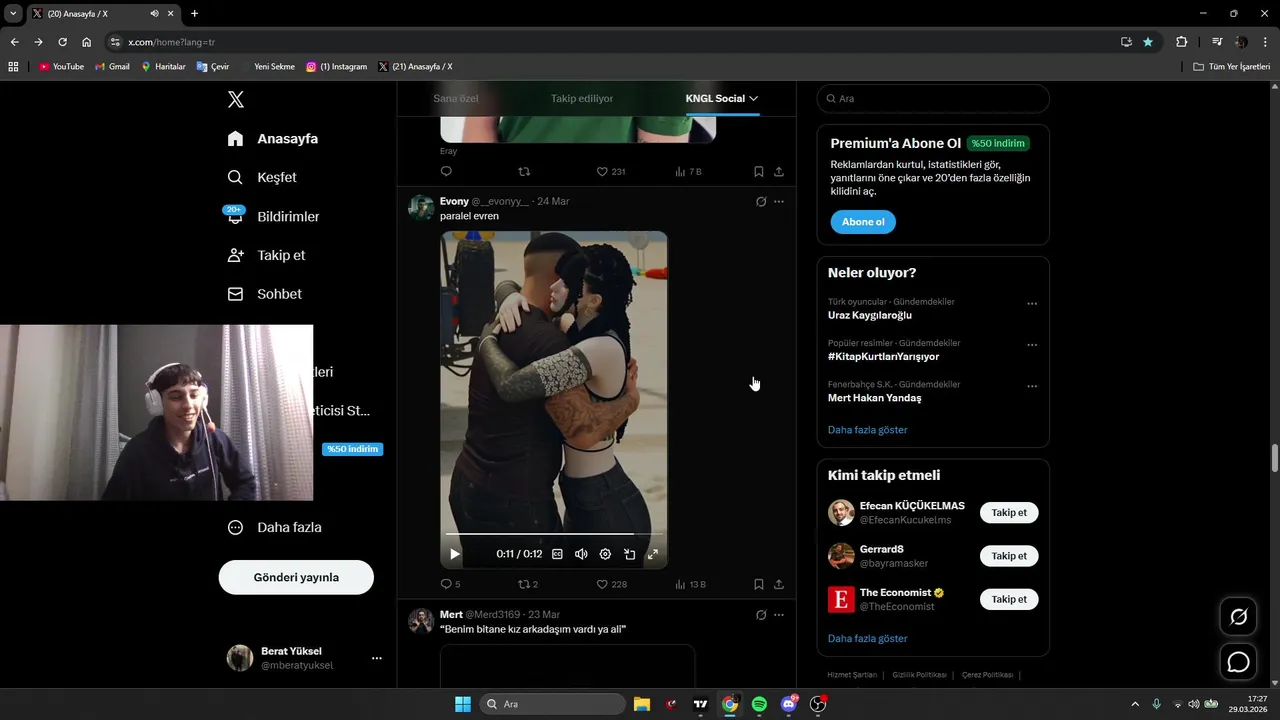Click the Abone ol premium button

863,222
